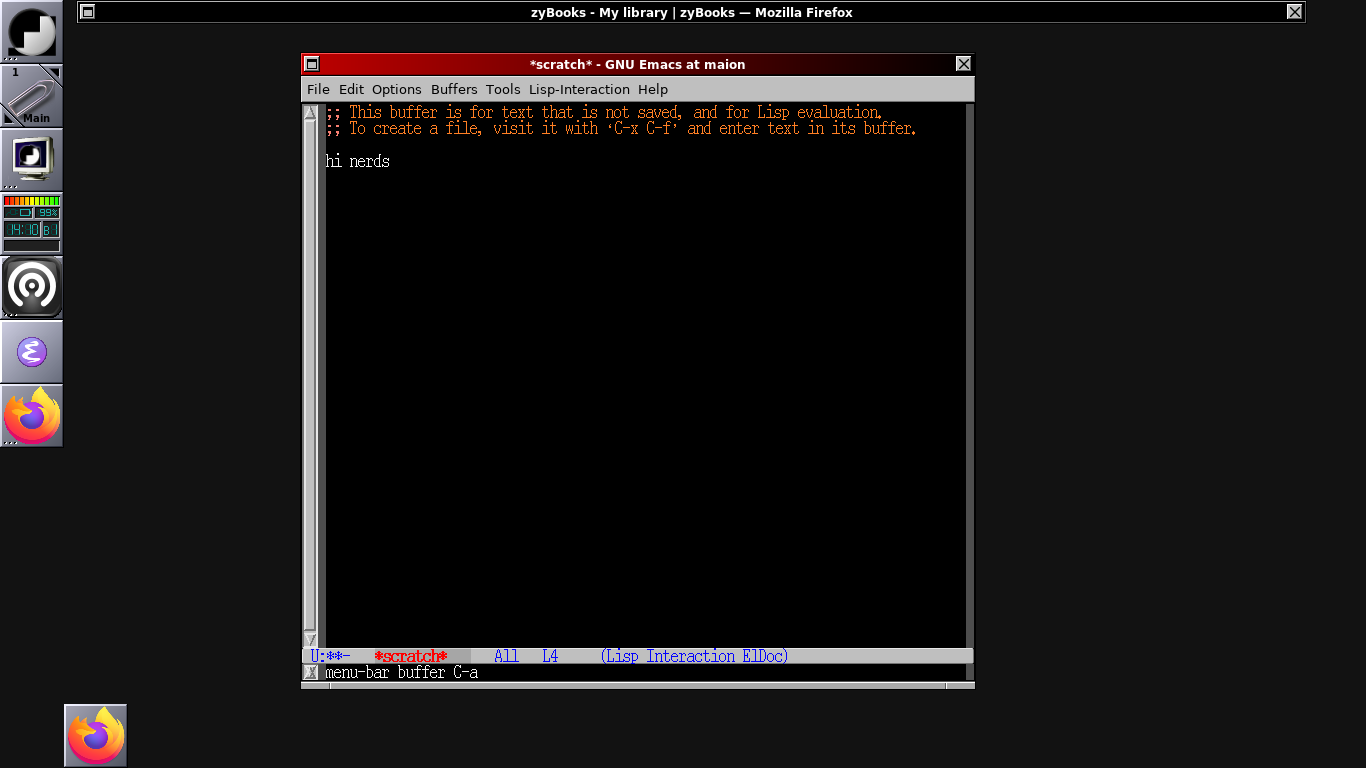The image size is (1366, 768).
Task: Click the Firefox window's titlebar miniaturize button
Action: coord(87,12)
